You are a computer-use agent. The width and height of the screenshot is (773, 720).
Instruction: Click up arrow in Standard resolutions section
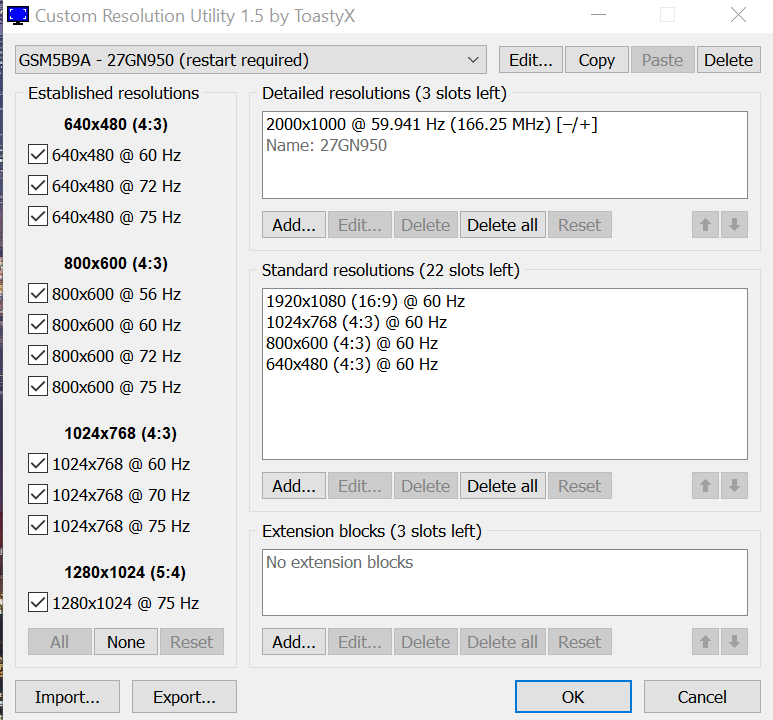point(705,486)
